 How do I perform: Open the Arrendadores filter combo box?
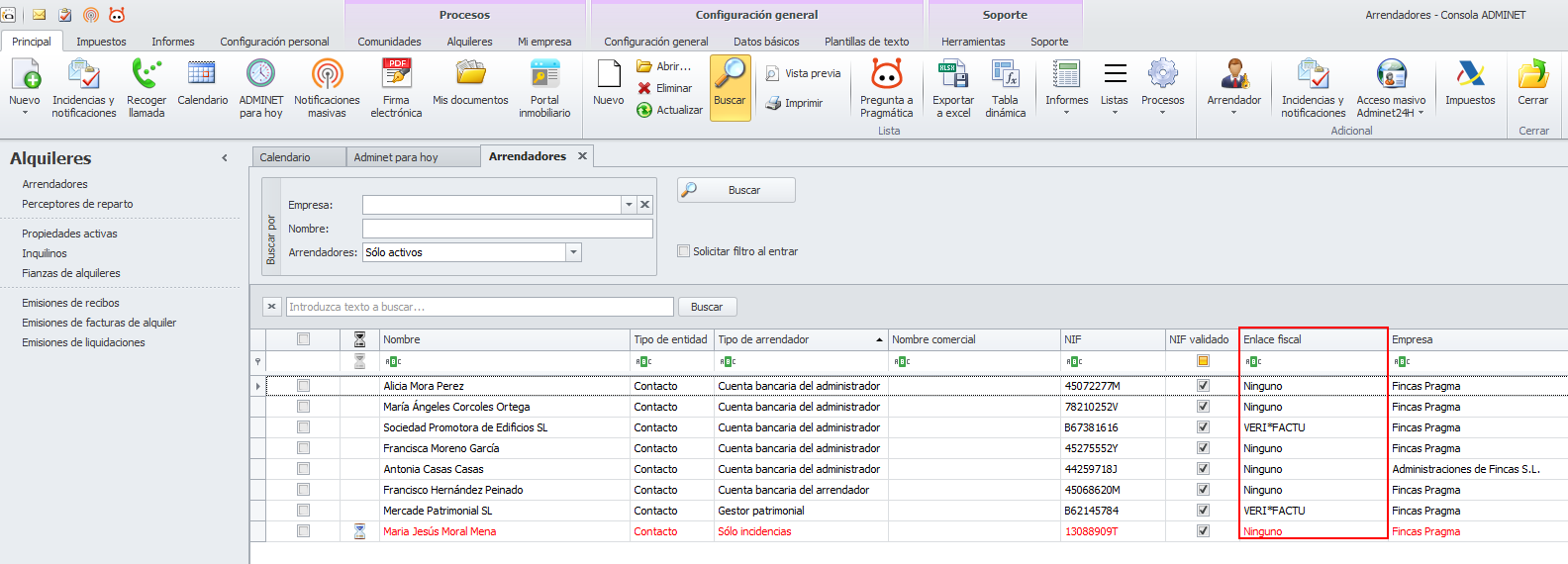pyautogui.click(x=573, y=252)
